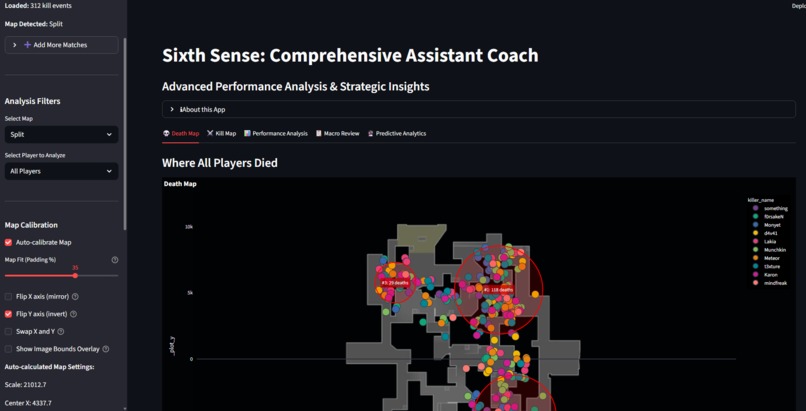
Task: Enable the Flip X axis (mirror) checkbox
Action: 8,297
